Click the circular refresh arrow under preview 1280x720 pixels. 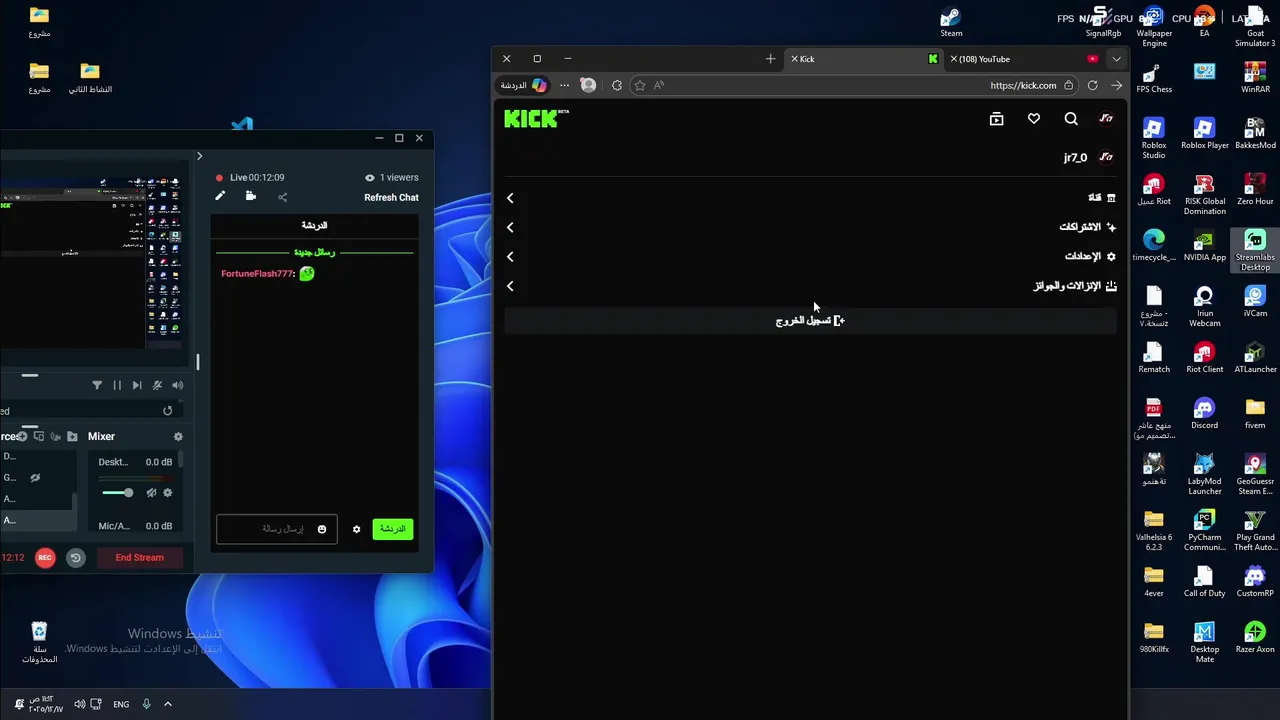click(167, 411)
